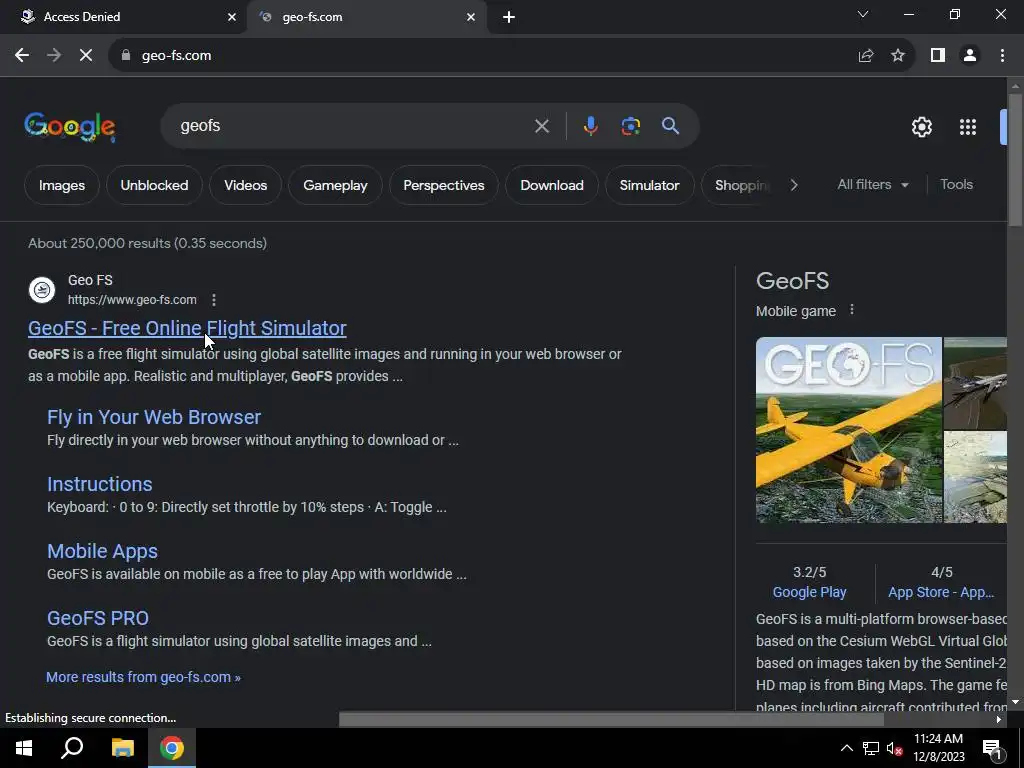Click the muted volume tray icon
1024x768 pixels.
pos(894,748)
